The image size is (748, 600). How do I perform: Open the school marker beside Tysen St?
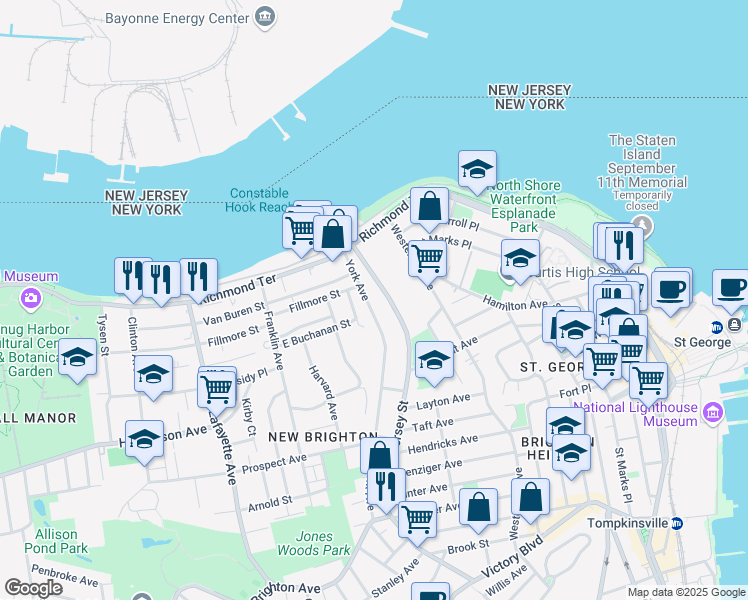(77, 359)
